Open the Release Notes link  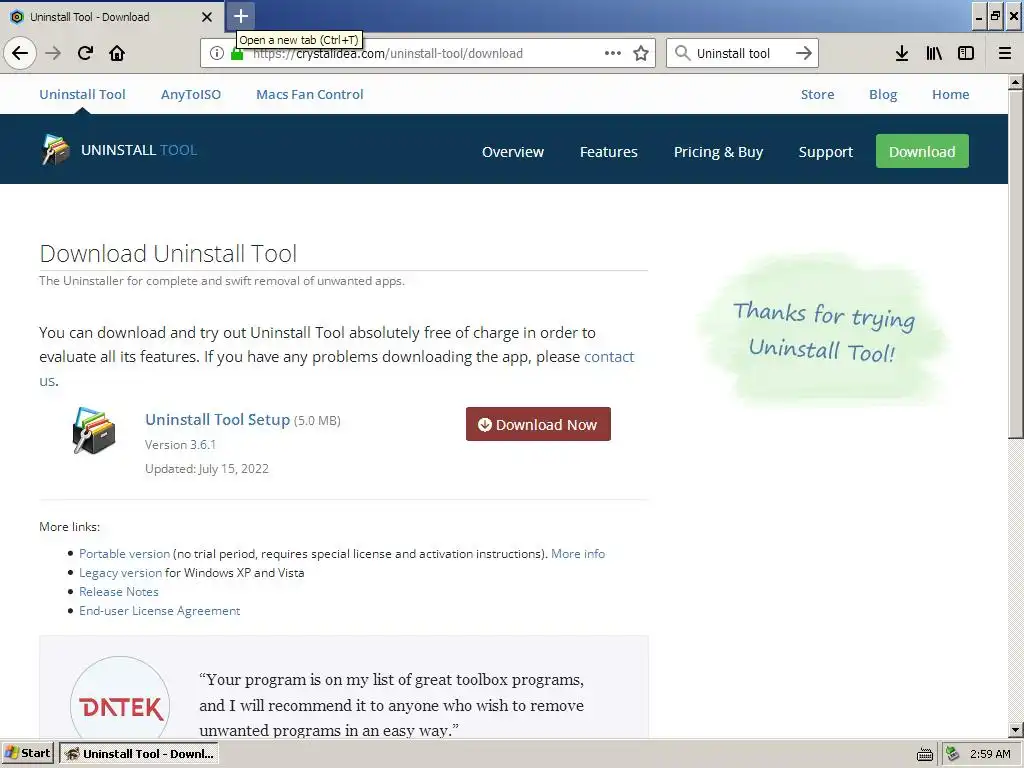point(119,591)
